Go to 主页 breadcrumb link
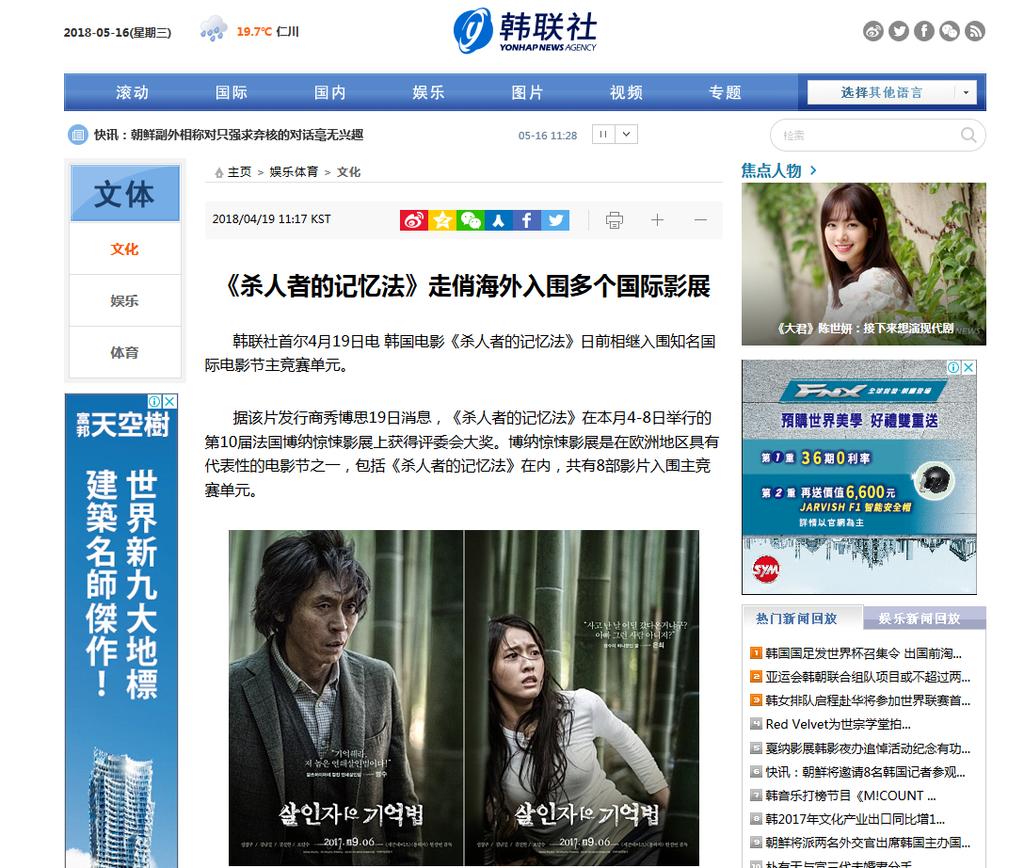1024x868 pixels. point(239,172)
